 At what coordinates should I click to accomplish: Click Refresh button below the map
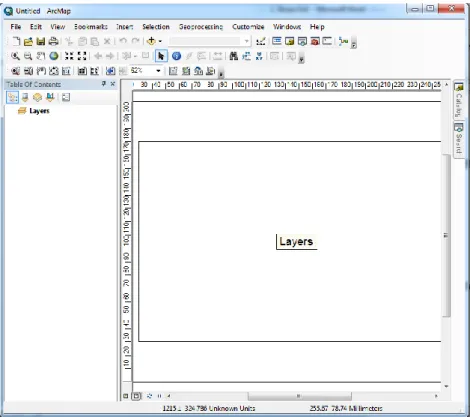click(x=149, y=396)
